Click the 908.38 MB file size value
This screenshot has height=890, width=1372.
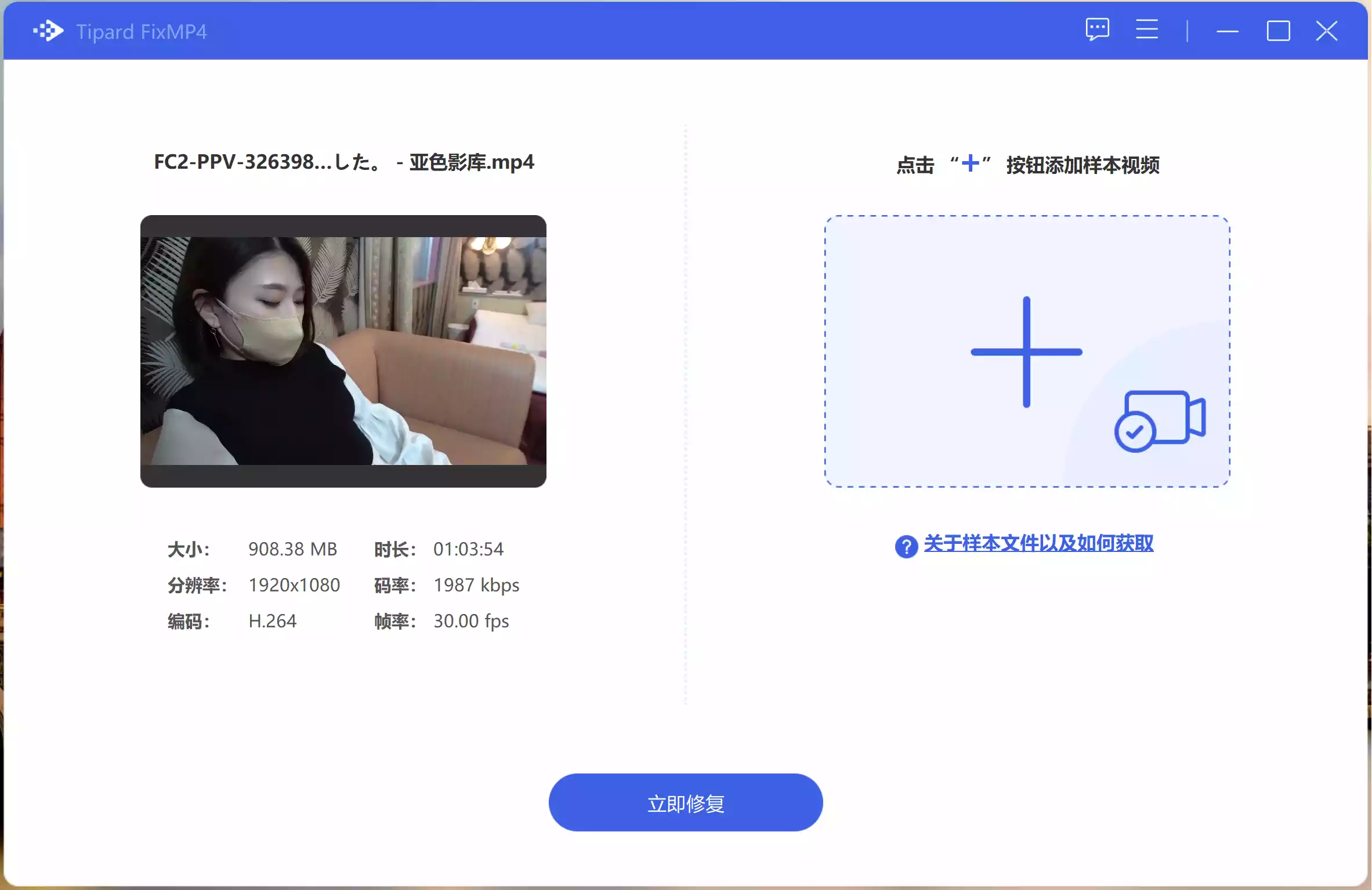pyautogui.click(x=292, y=549)
